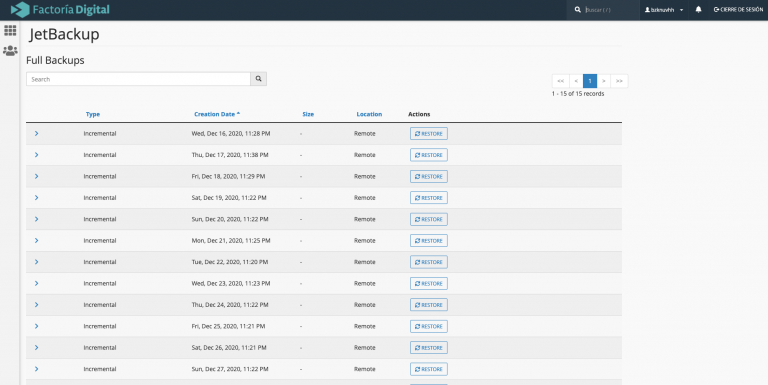Open the user manager people icon
This screenshot has width=768, height=385.
[x=10, y=50]
